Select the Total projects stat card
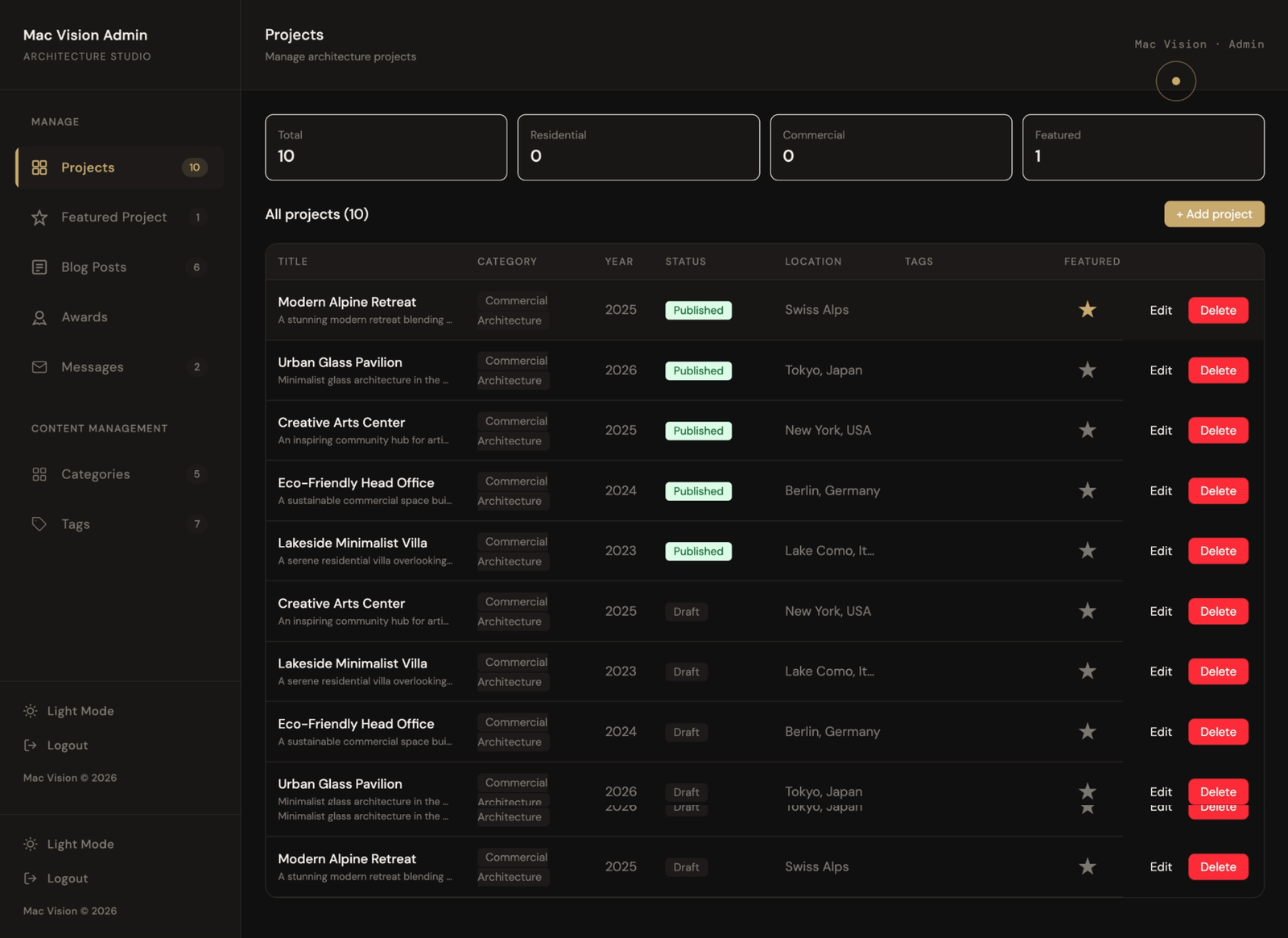Image resolution: width=1288 pixels, height=938 pixels. click(386, 147)
